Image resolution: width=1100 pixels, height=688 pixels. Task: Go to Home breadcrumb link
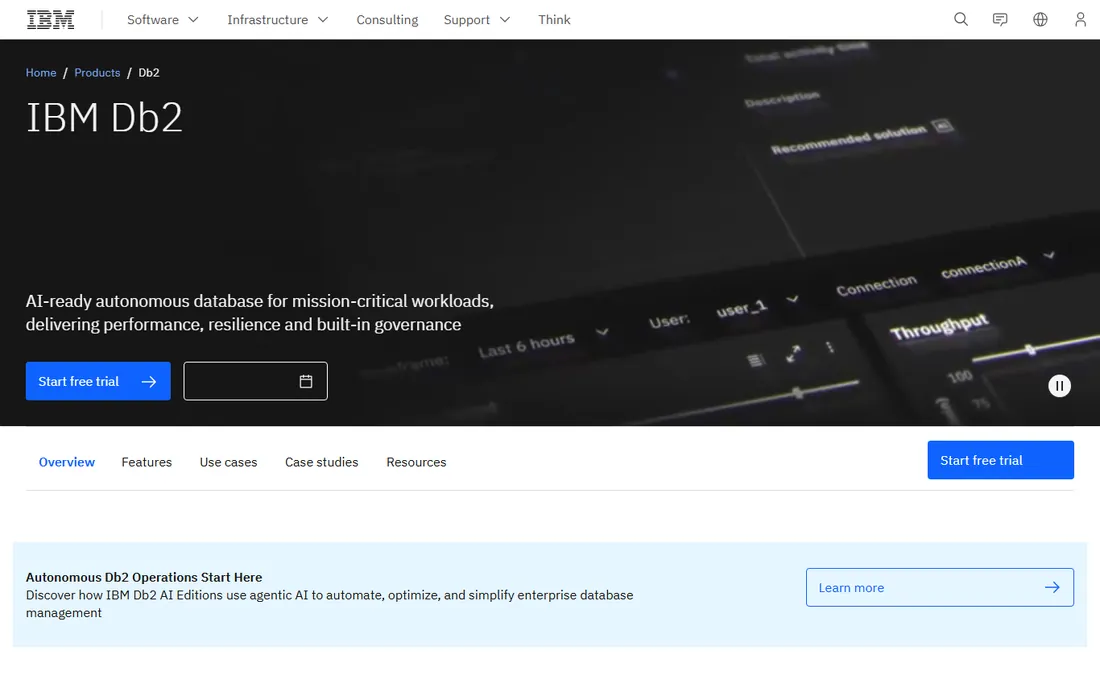click(41, 73)
